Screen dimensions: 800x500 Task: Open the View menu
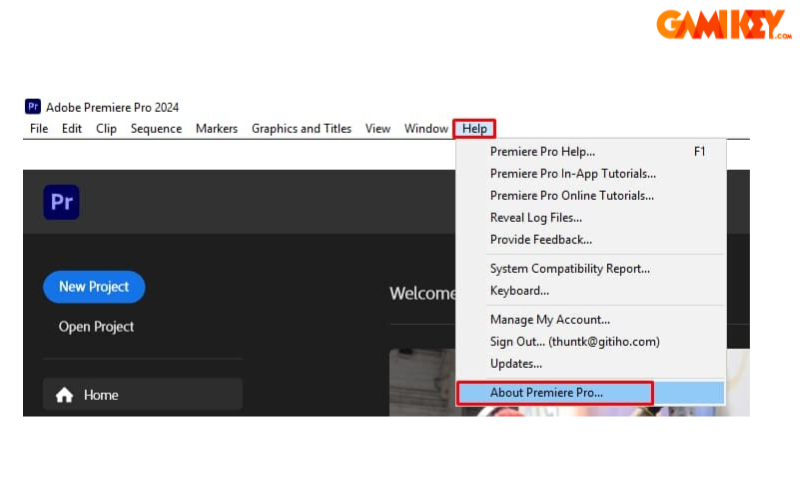coord(378,129)
